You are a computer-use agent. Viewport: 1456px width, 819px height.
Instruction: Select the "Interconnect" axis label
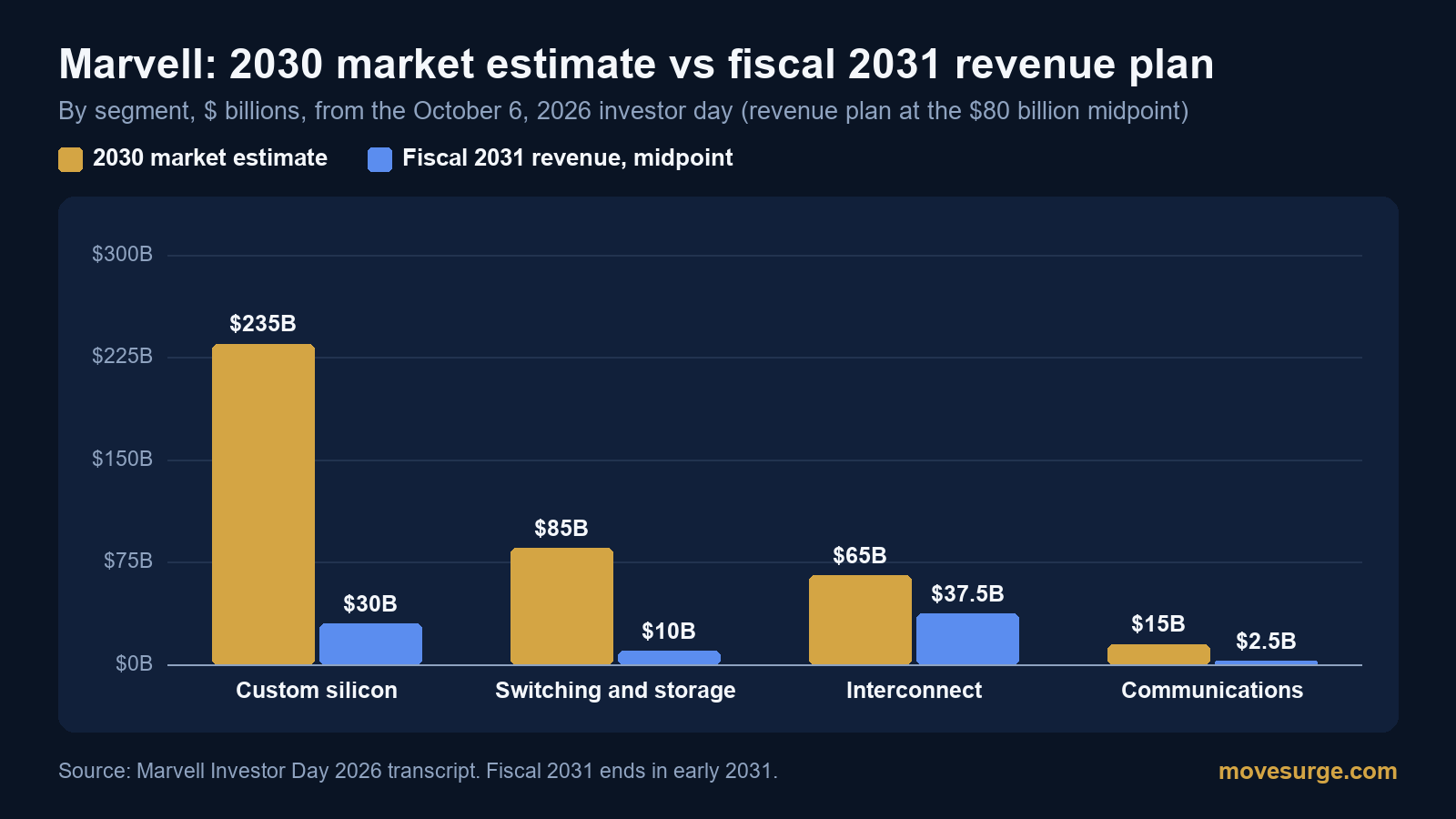[914, 691]
